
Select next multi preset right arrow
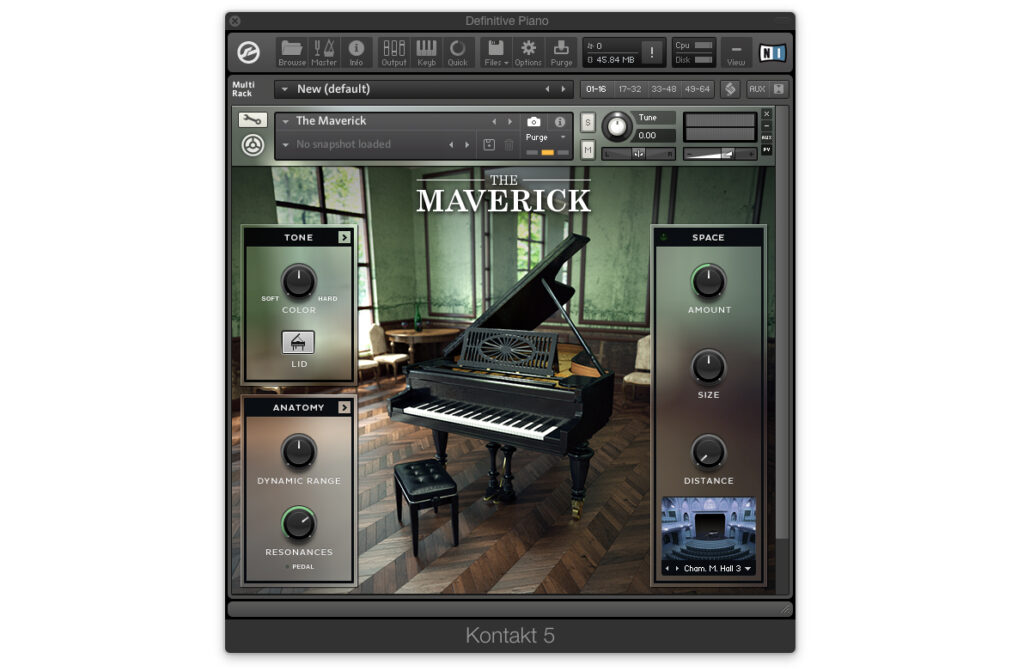tap(563, 89)
